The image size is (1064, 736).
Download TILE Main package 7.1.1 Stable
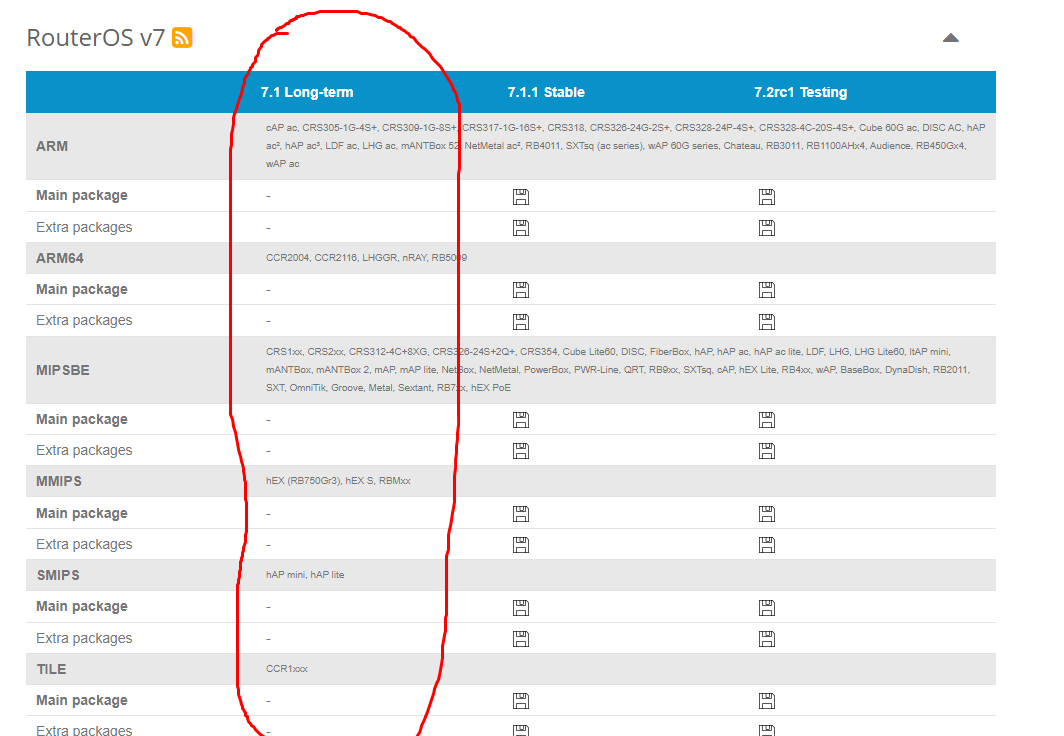click(x=520, y=701)
